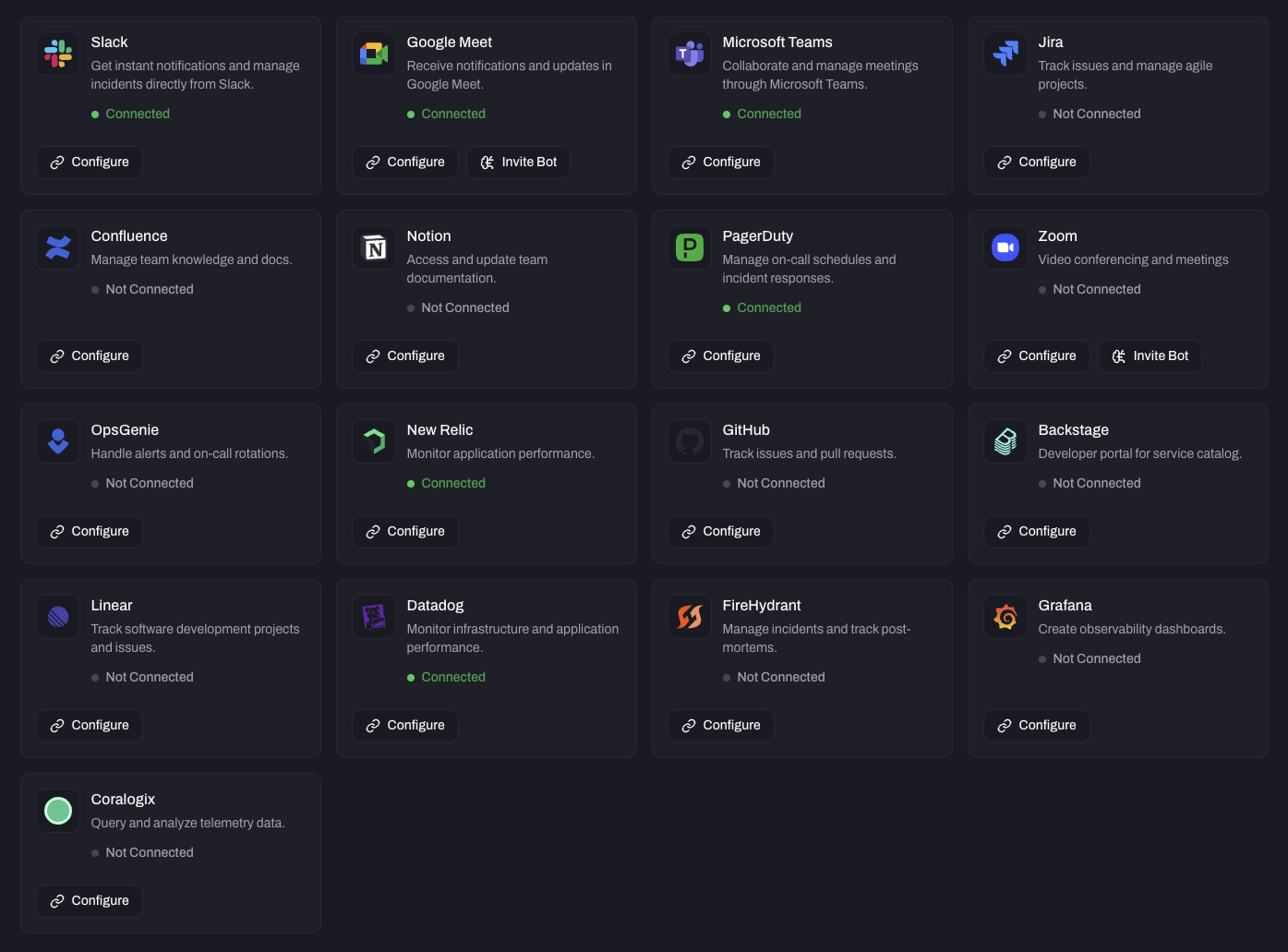Click the Connected status on Datadog
Screen dimensions: 1288x952
[446, 678]
